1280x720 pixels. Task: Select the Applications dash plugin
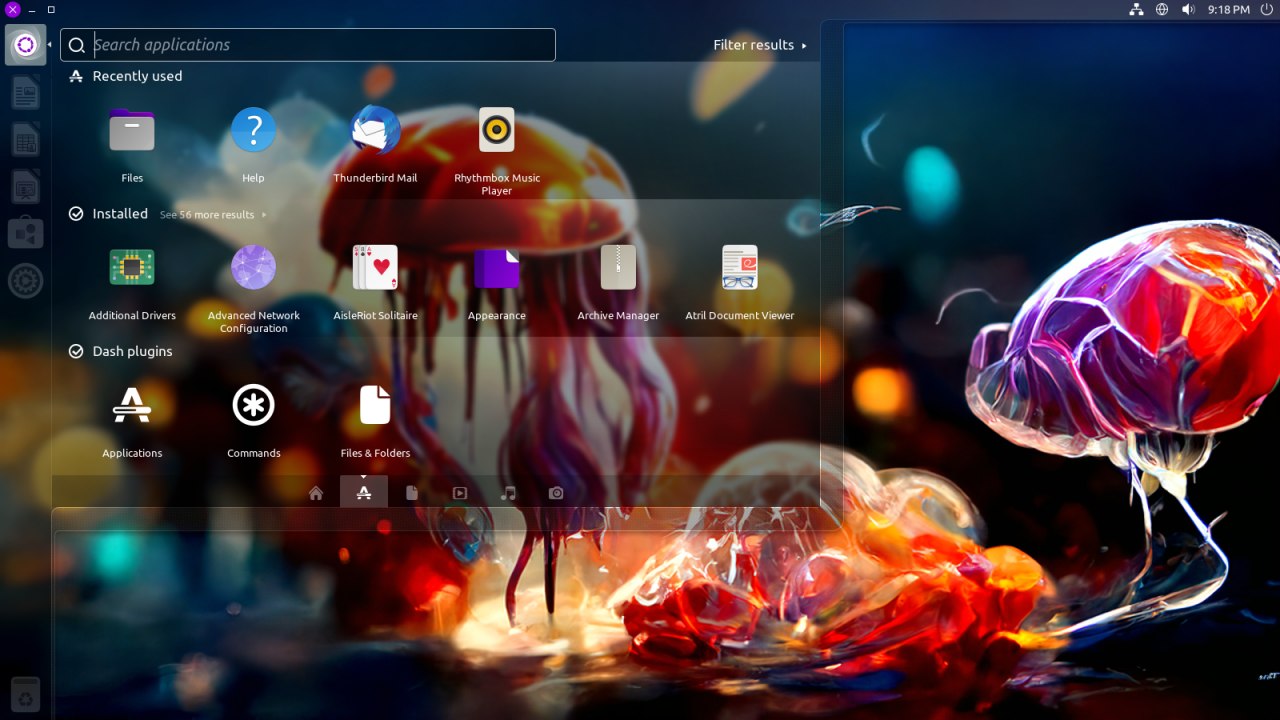point(132,406)
